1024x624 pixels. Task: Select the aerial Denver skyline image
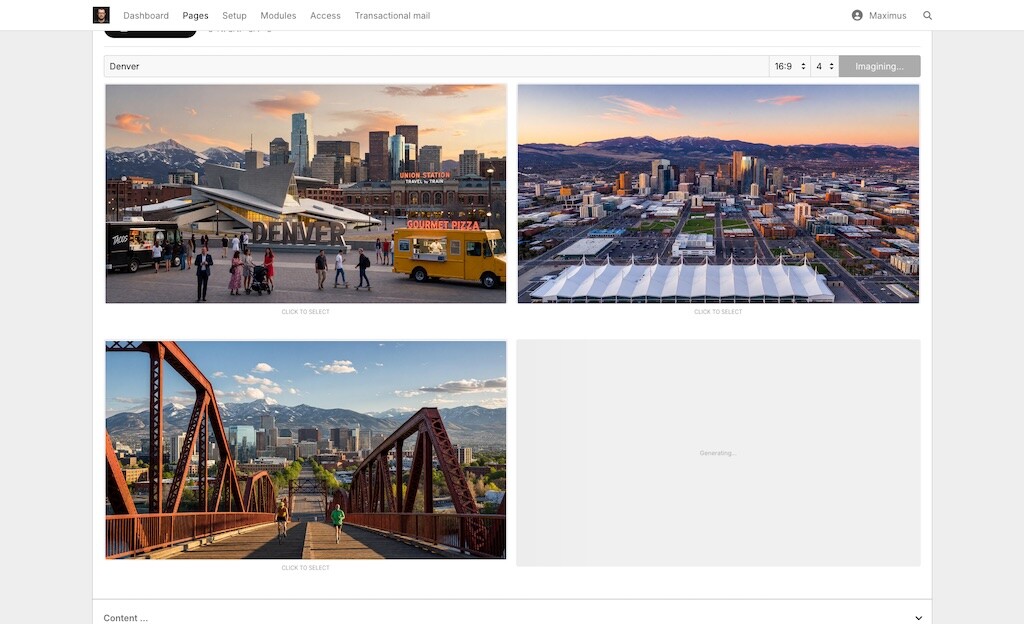pyautogui.click(x=718, y=193)
